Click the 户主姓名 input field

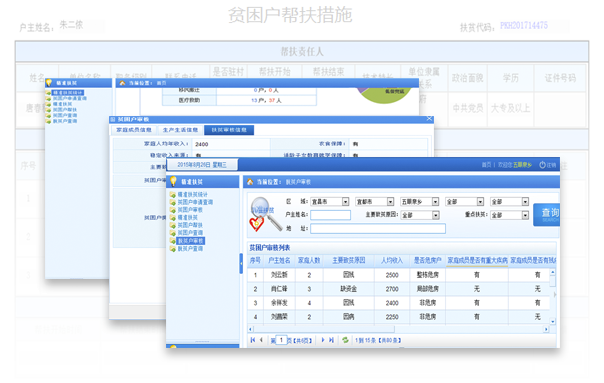click(331, 215)
